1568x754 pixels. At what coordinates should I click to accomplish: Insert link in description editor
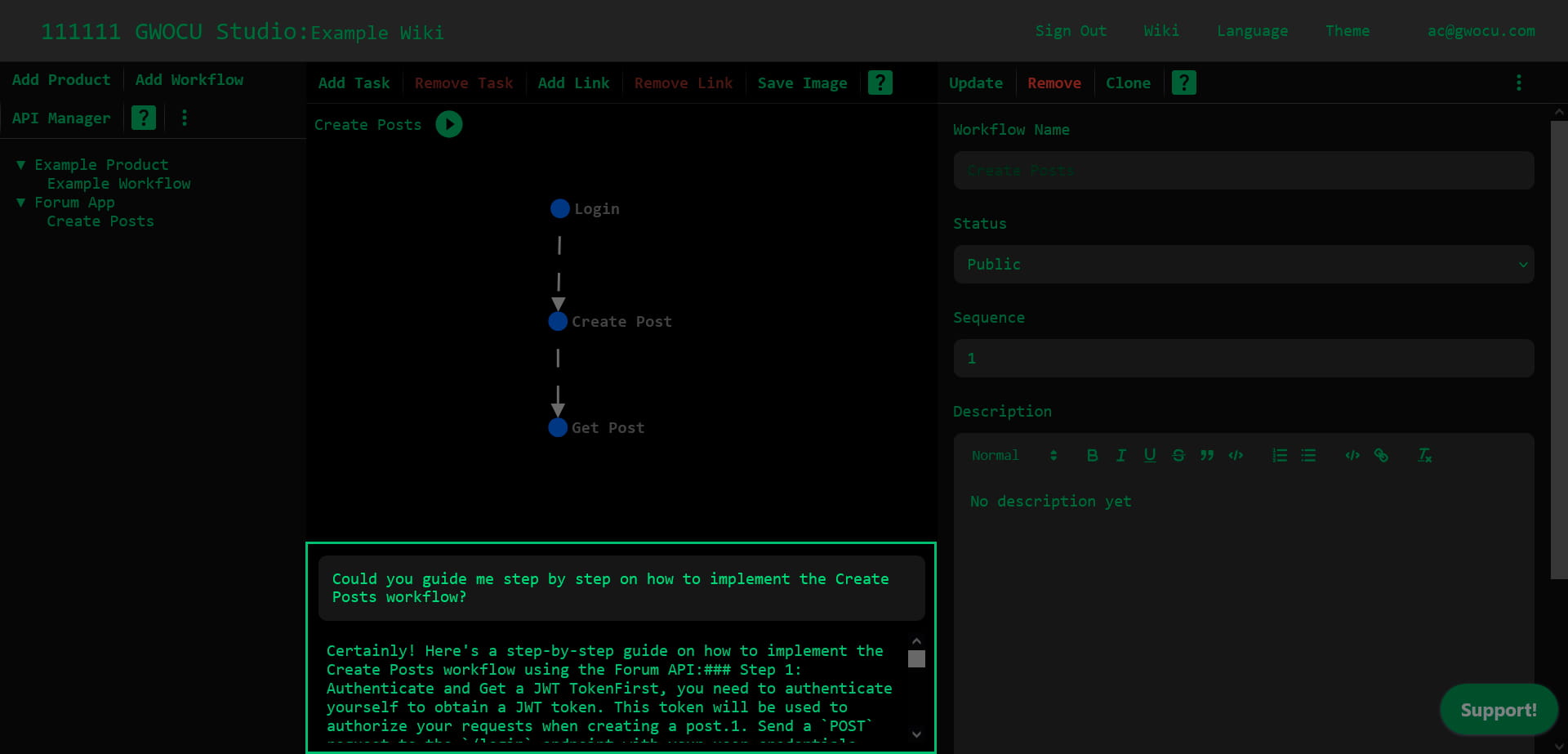1381,455
